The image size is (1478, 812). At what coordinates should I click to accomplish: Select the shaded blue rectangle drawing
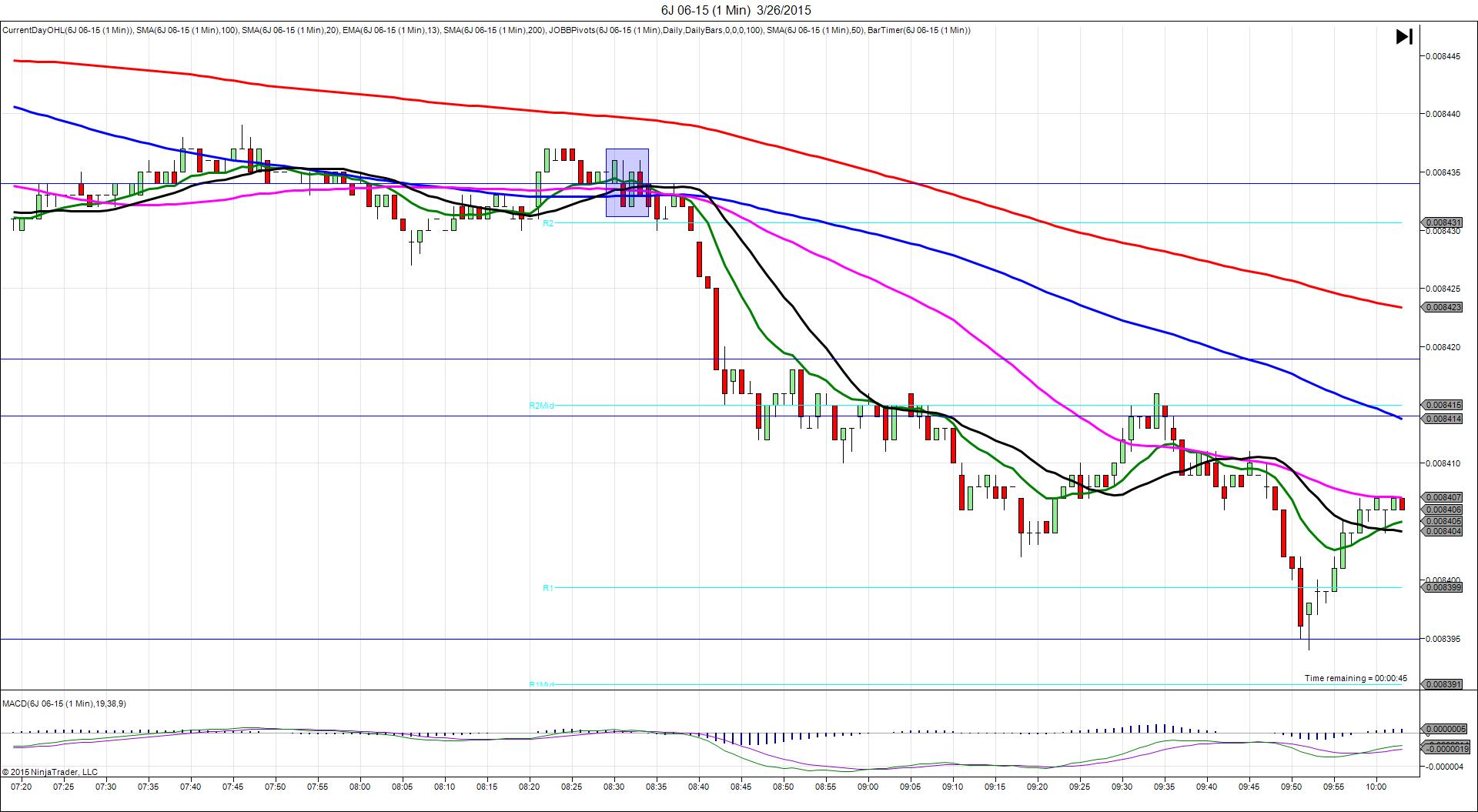coord(627,182)
